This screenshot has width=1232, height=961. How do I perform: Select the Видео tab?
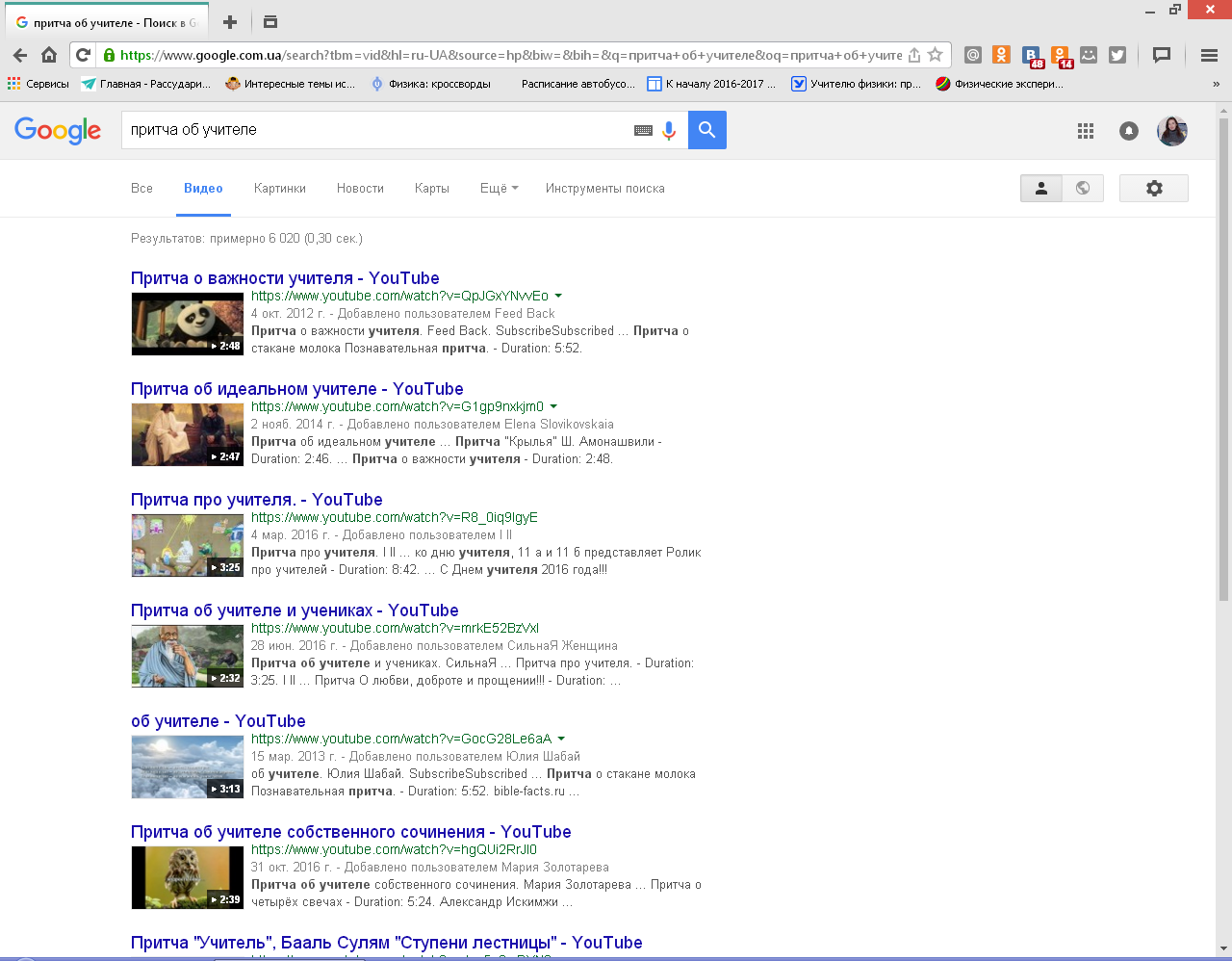click(203, 188)
